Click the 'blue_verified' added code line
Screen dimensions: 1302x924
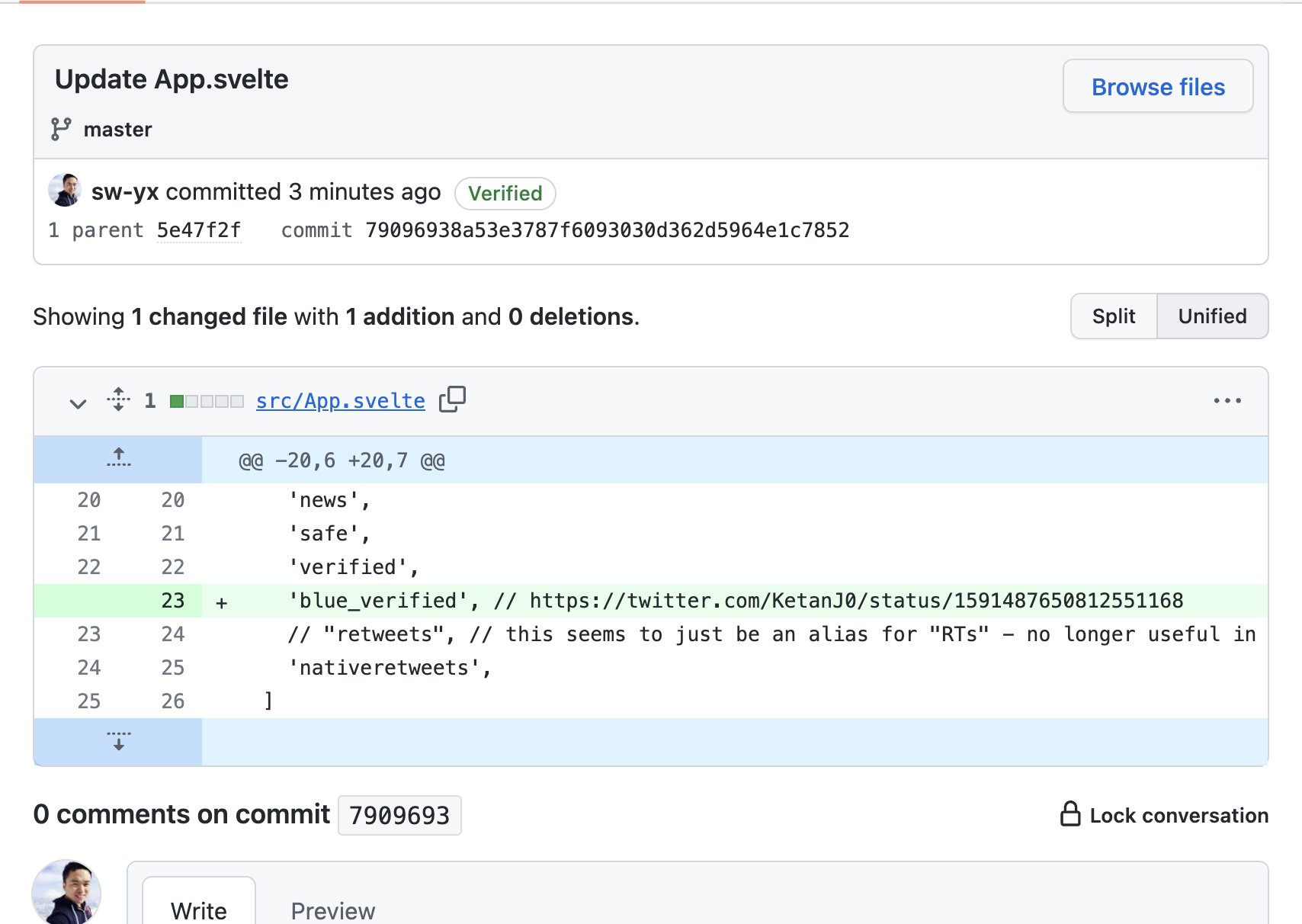[735, 601]
